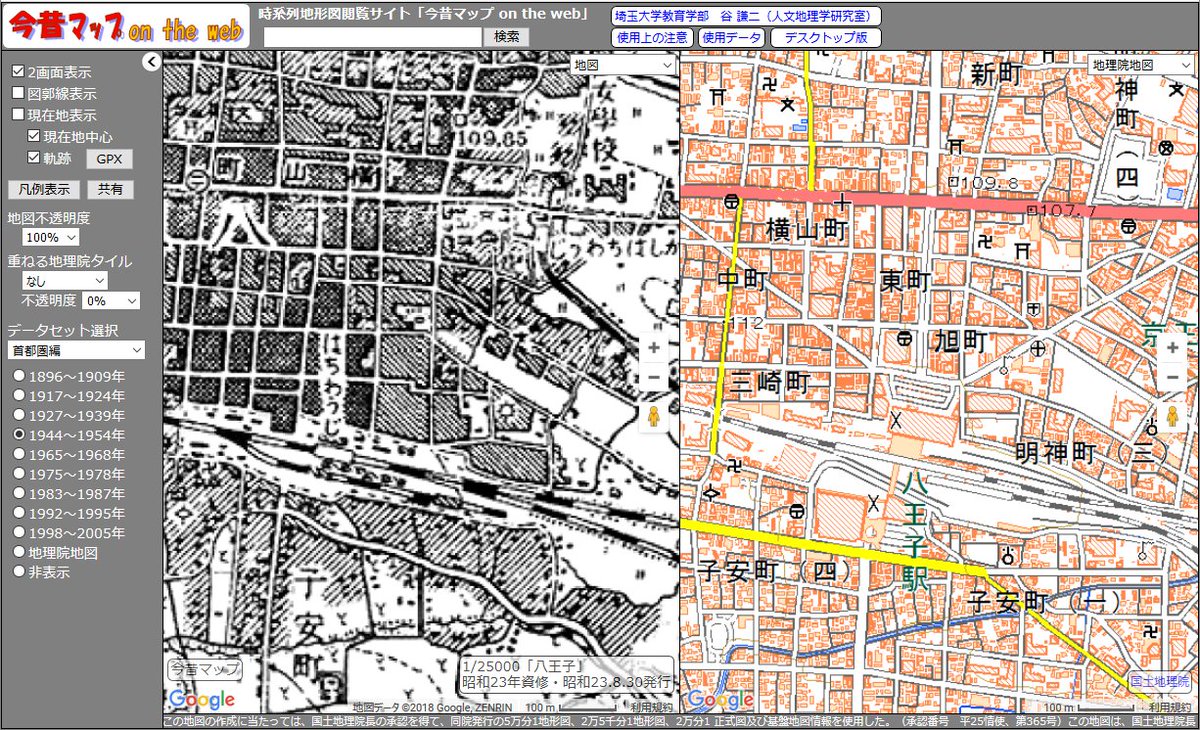Click the 新町 label on right map
The height and width of the screenshot is (730, 1200).
[996, 74]
